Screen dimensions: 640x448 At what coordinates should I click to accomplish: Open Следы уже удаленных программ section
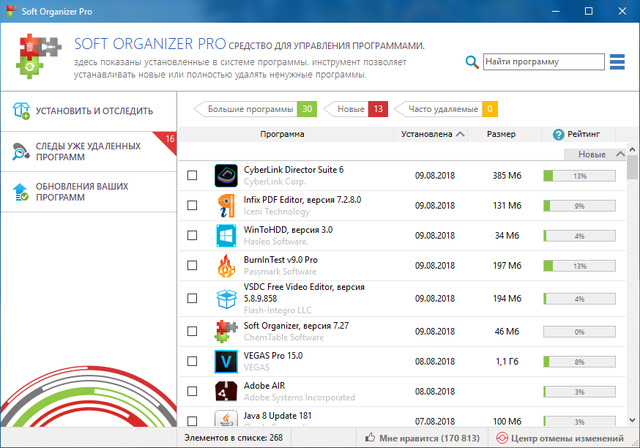point(88,151)
